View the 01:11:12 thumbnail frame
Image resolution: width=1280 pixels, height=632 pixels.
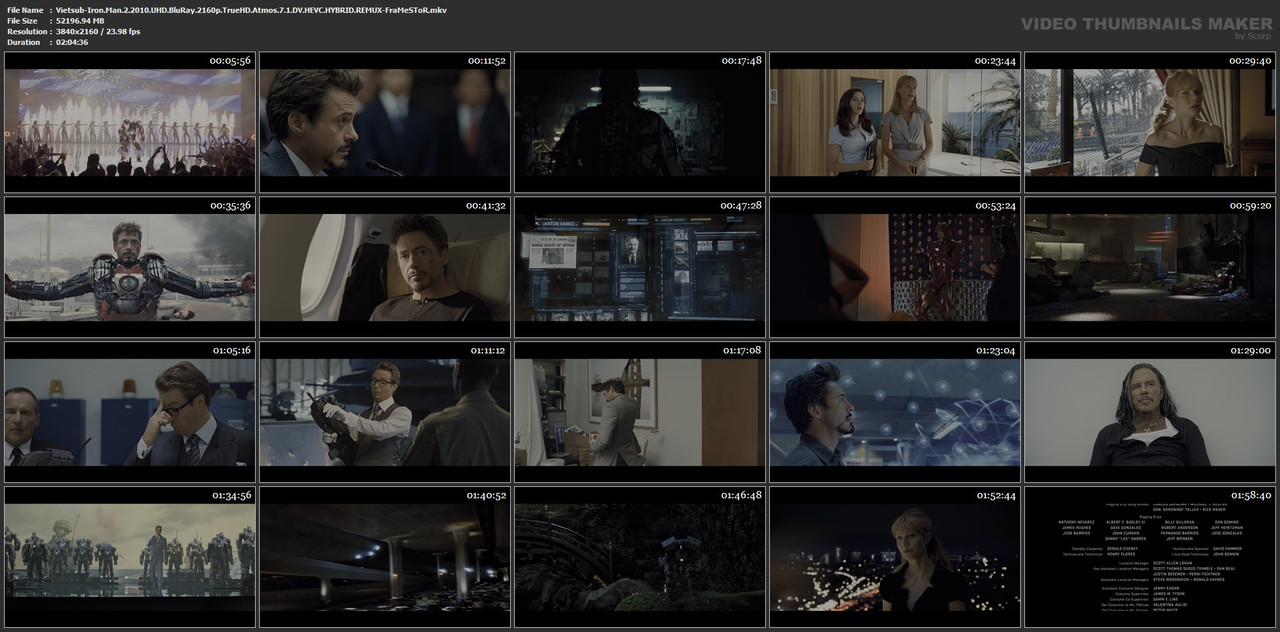pos(385,412)
